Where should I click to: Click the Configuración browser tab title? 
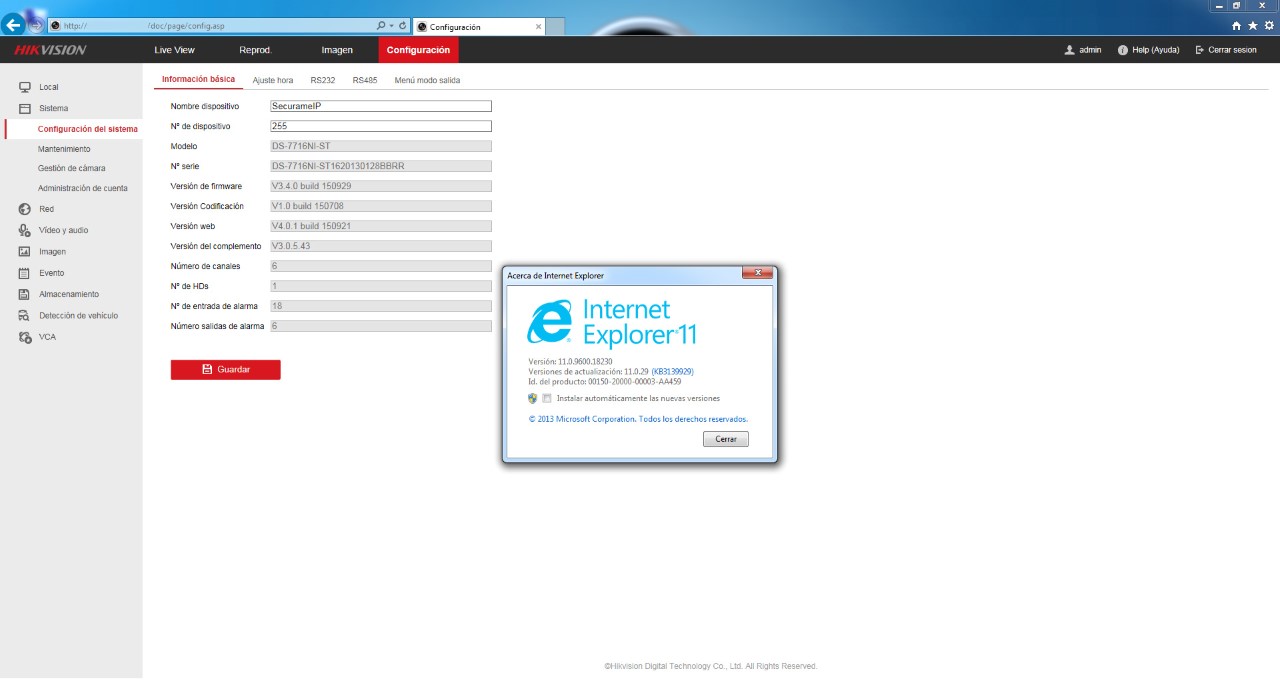[x=455, y=27]
